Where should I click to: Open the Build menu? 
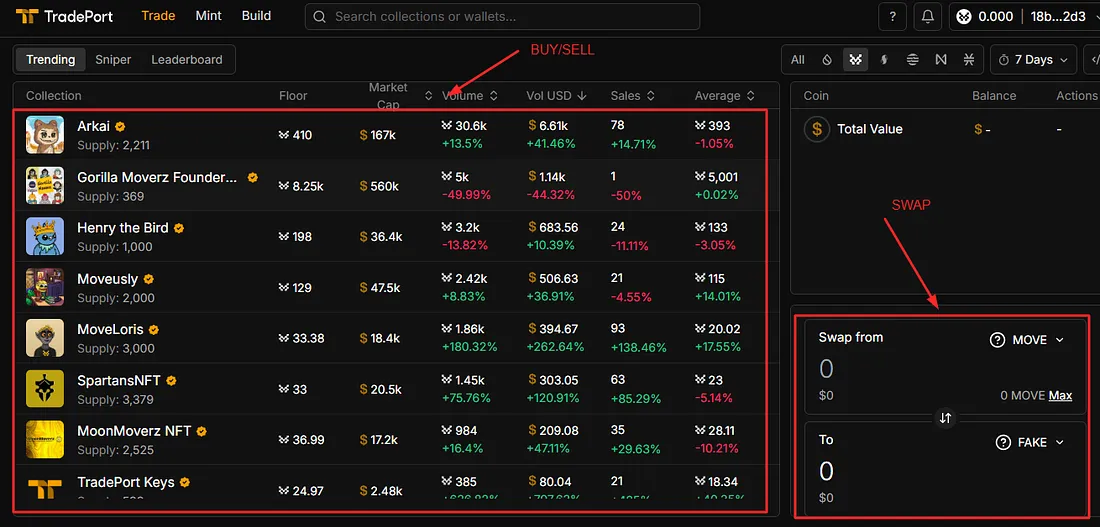[256, 15]
